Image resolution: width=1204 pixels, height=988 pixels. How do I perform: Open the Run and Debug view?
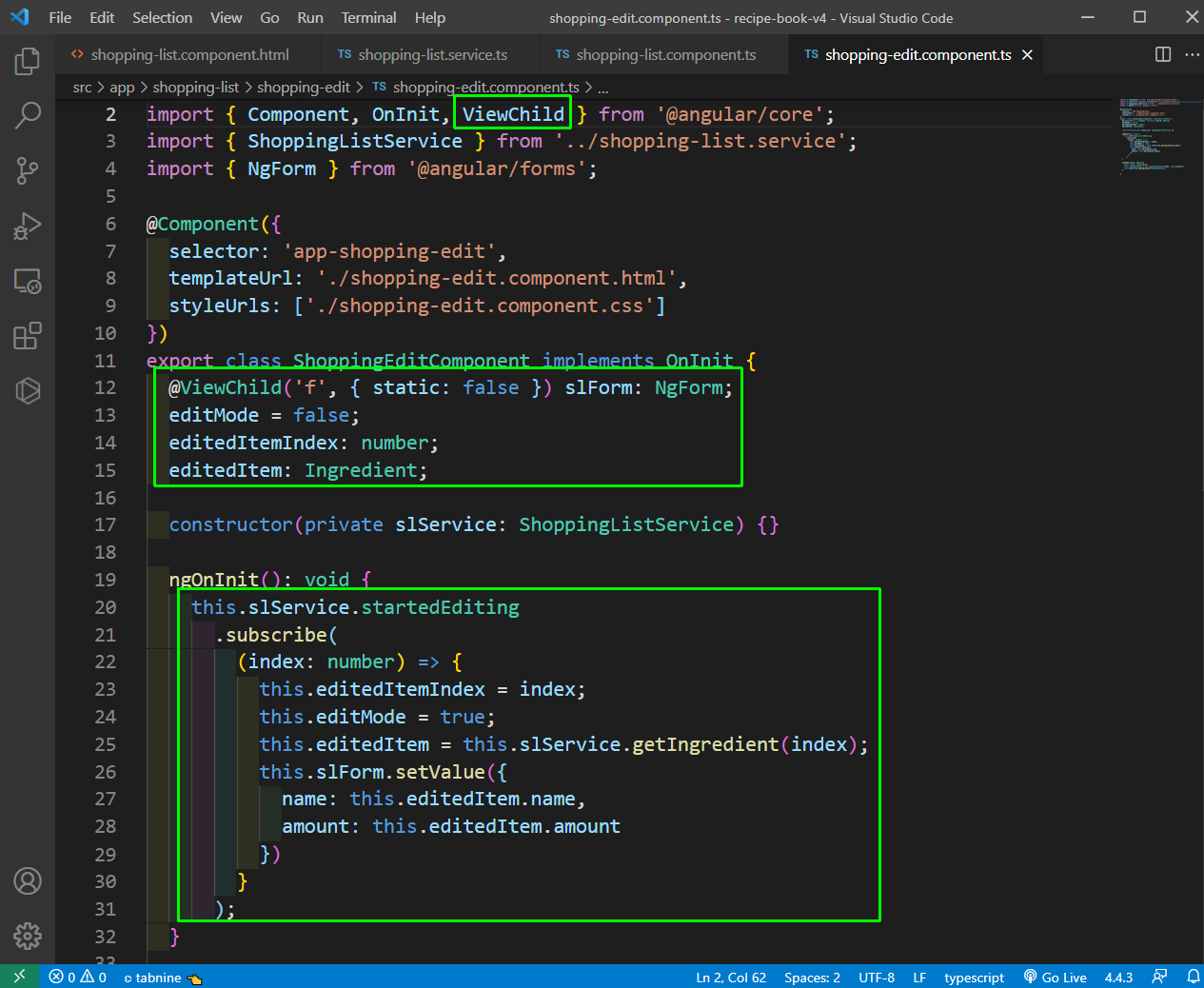point(28,227)
